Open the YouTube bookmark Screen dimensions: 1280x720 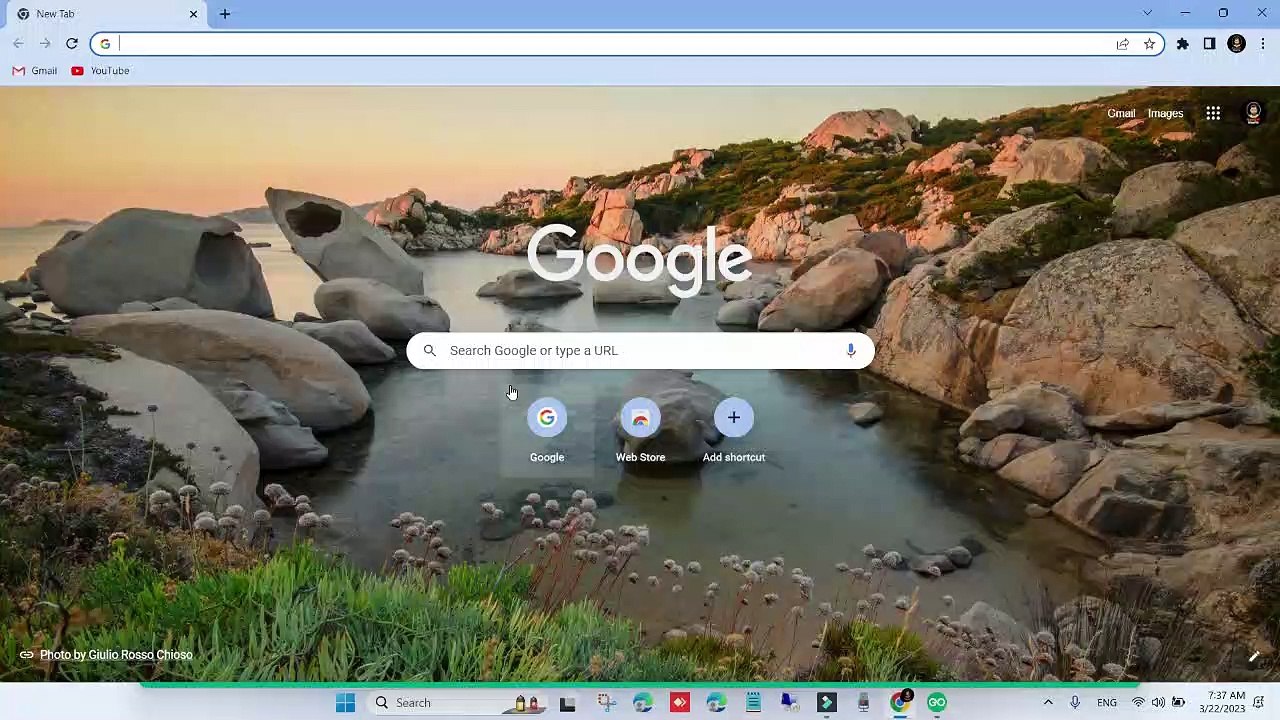point(101,71)
